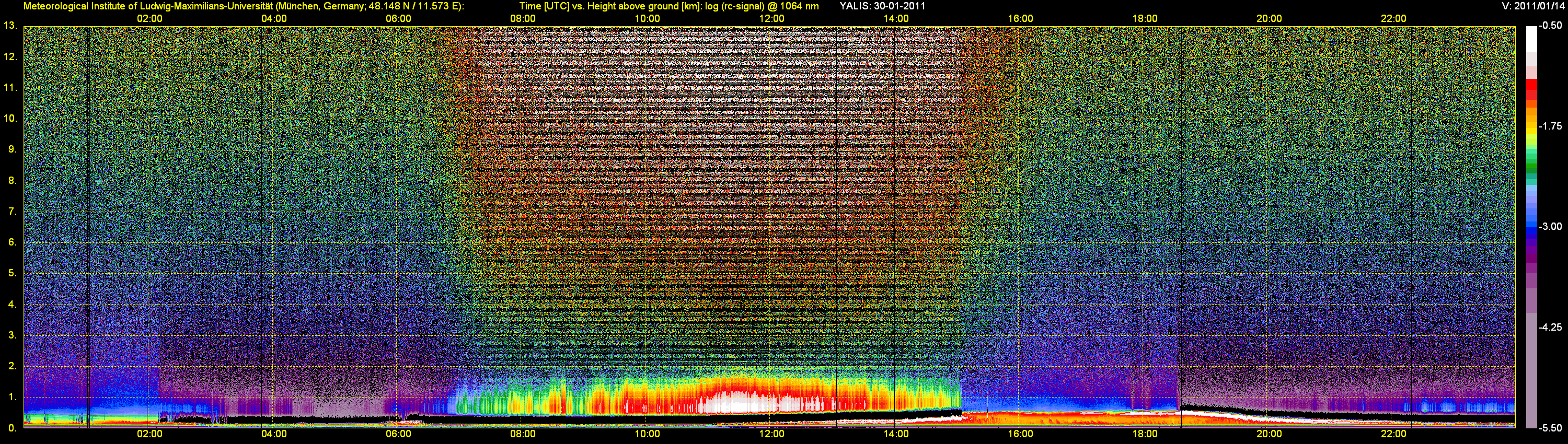Click the 2. km height axis label
1568x444 pixels.
coord(12,366)
